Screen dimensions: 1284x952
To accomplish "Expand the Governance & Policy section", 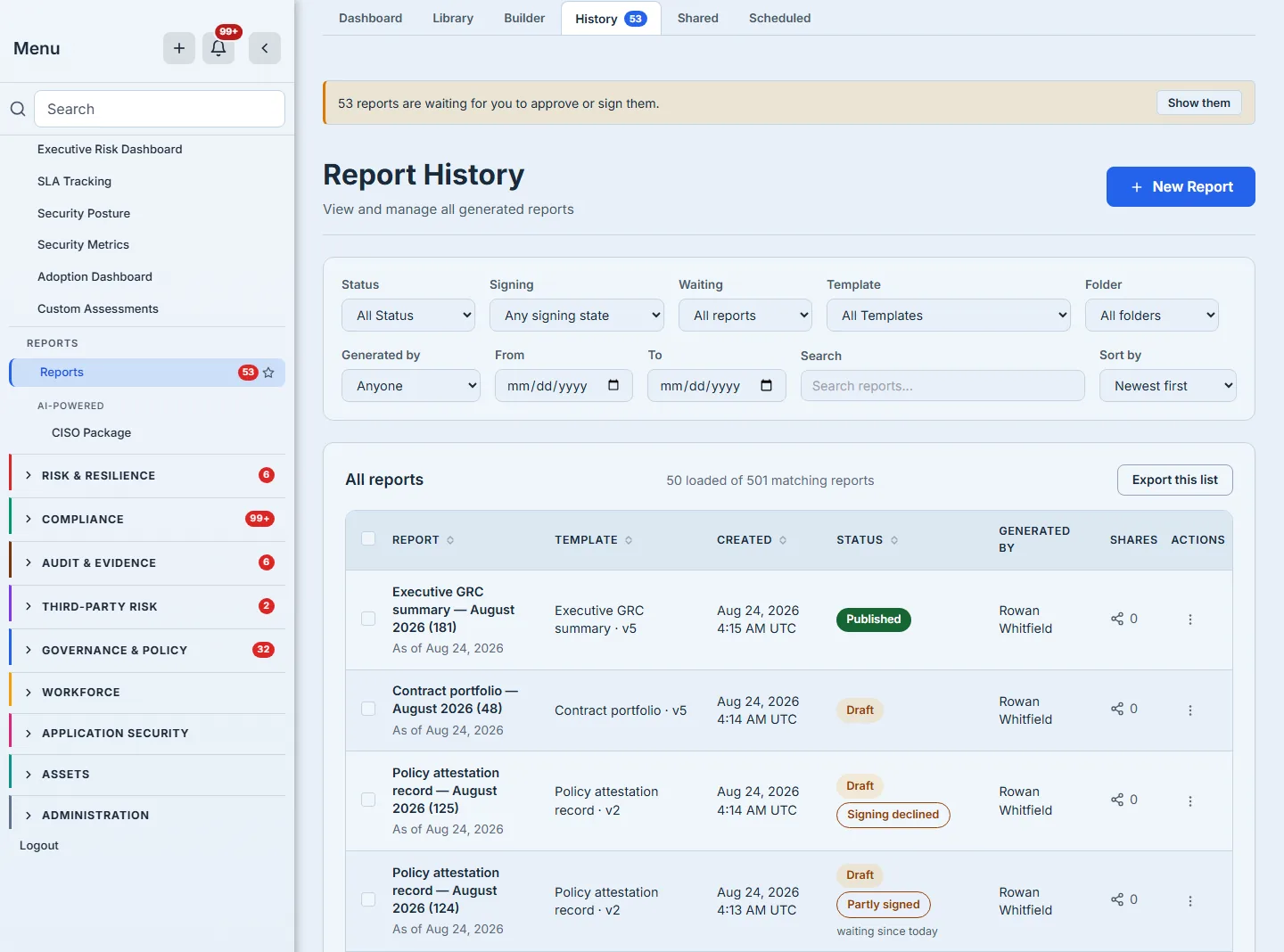I will point(147,651).
